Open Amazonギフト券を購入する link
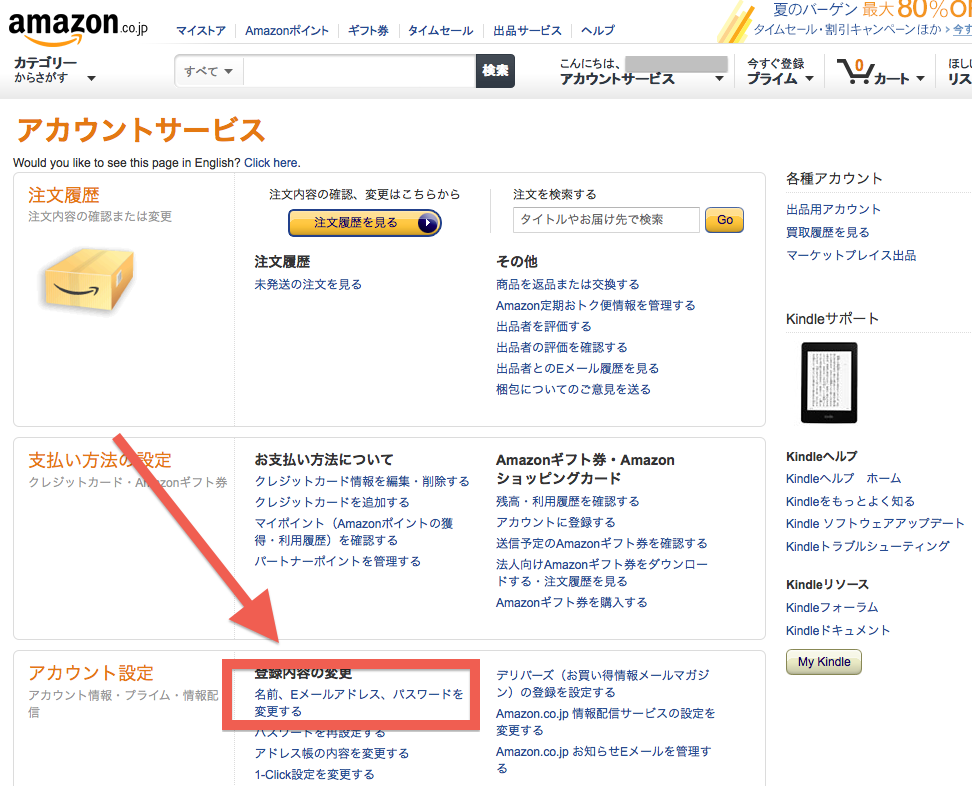 (x=572, y=602)
